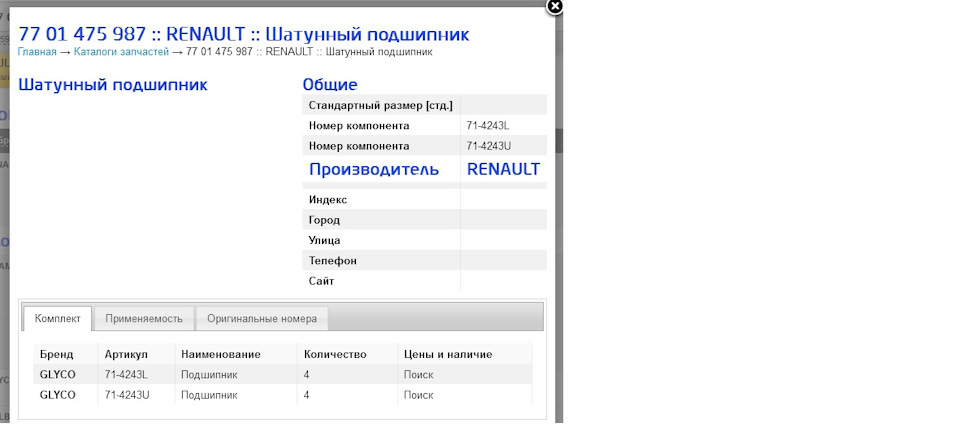The height and width of the screenshot is (441, 960).
Task: Click Поиск link for article 71-4243L
Action: point(419,375)
